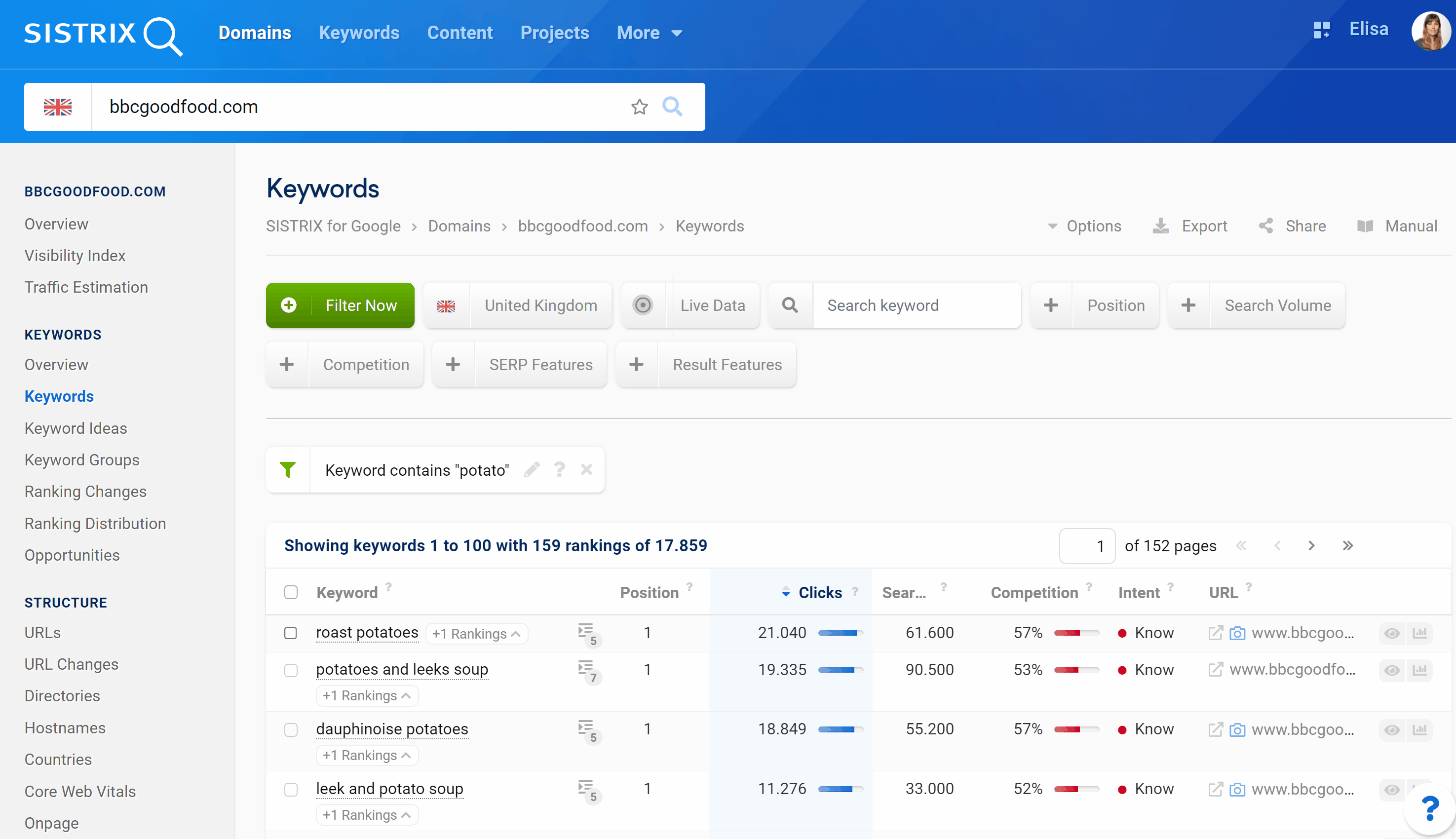The width and height of the screenshot is (1456, 839).
Task: Toggle the checkbox for leek and potato soup
Action: click(290, 789)
